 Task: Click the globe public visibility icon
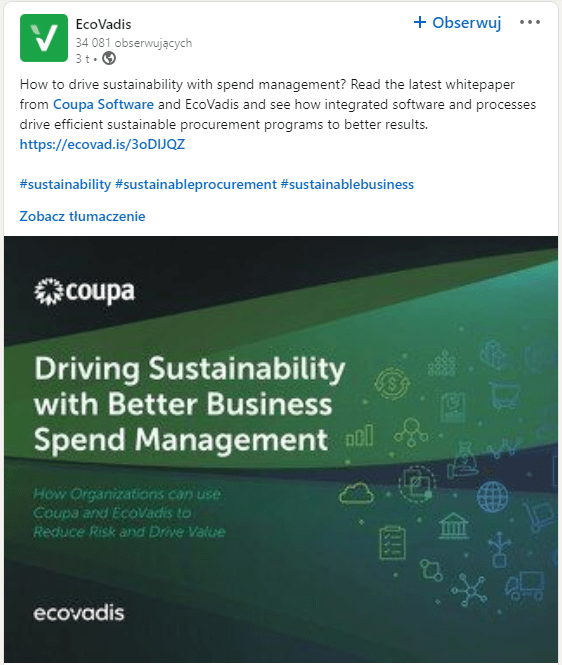pyautogui.click(x=109, y=58)
